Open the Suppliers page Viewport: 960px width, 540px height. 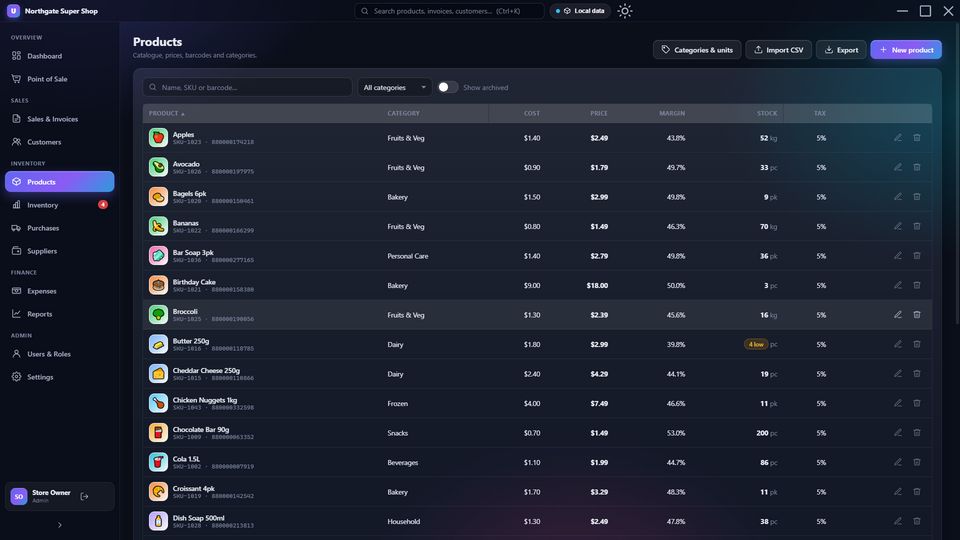point(59,251)
